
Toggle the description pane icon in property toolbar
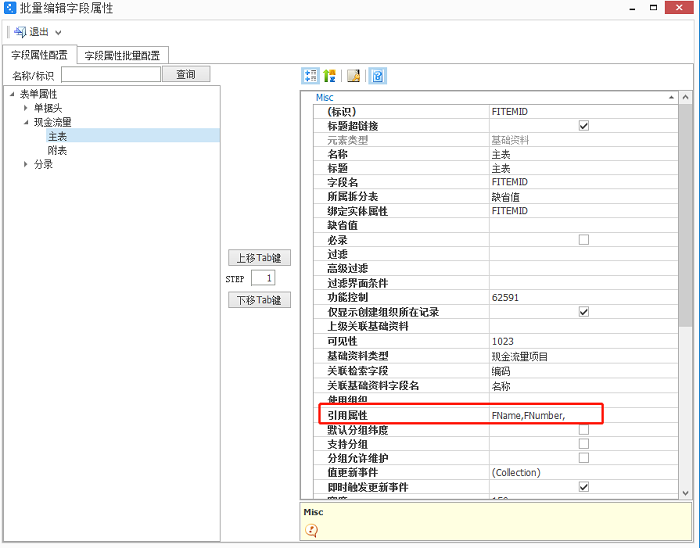tap(377, 76)
